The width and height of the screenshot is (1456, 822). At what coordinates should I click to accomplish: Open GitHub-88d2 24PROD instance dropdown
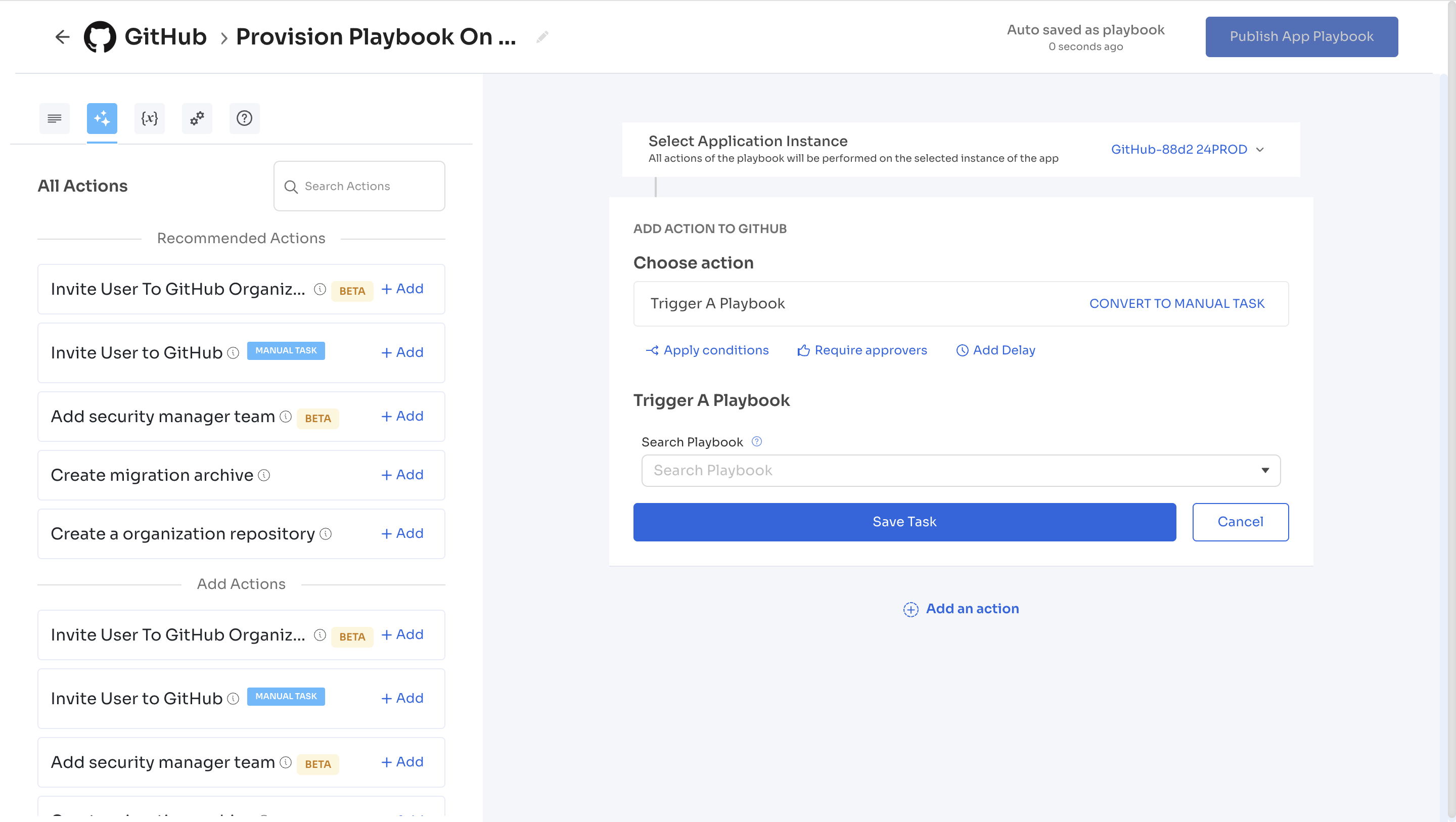(x=1187, y=150)
